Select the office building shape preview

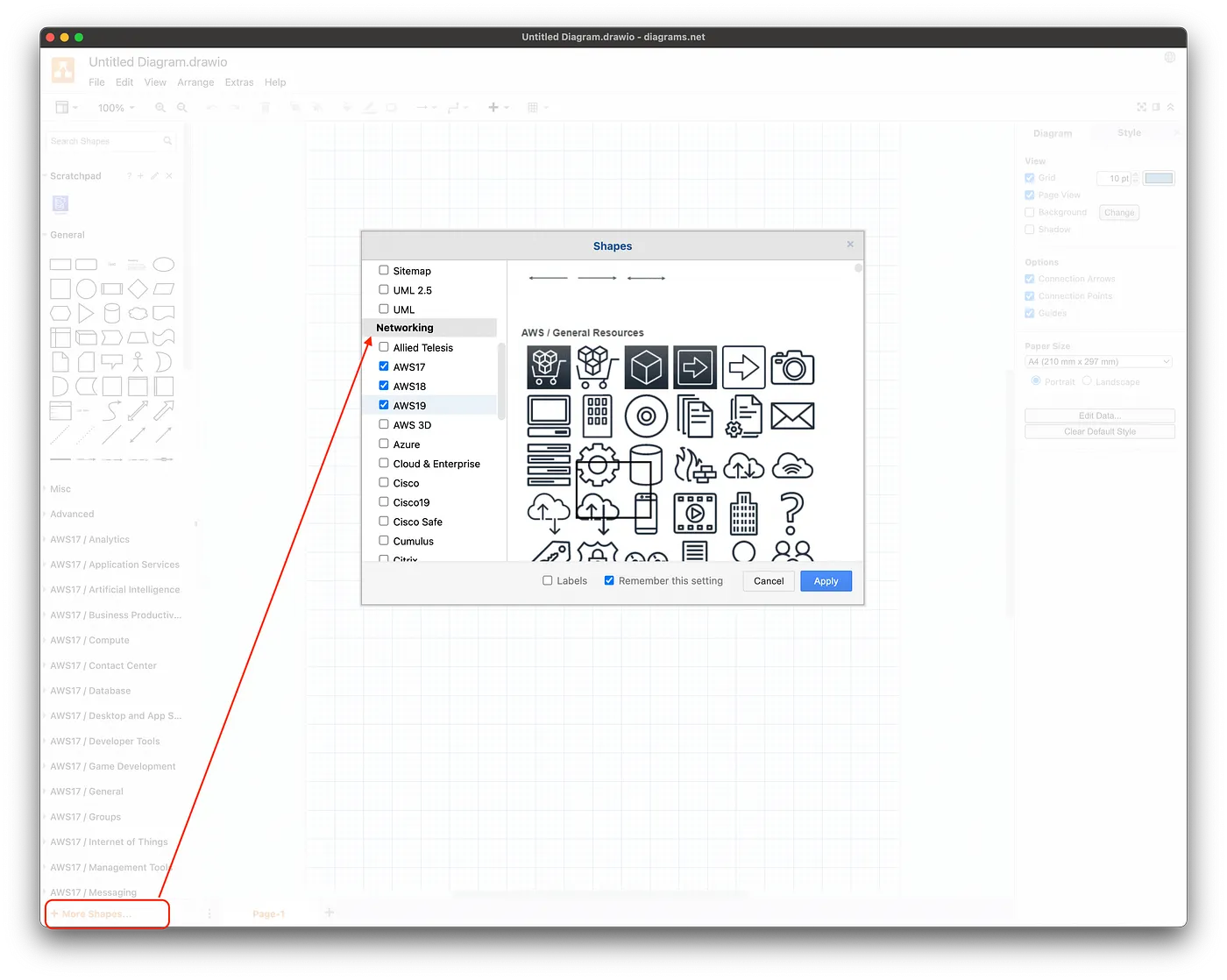(744, 514)
